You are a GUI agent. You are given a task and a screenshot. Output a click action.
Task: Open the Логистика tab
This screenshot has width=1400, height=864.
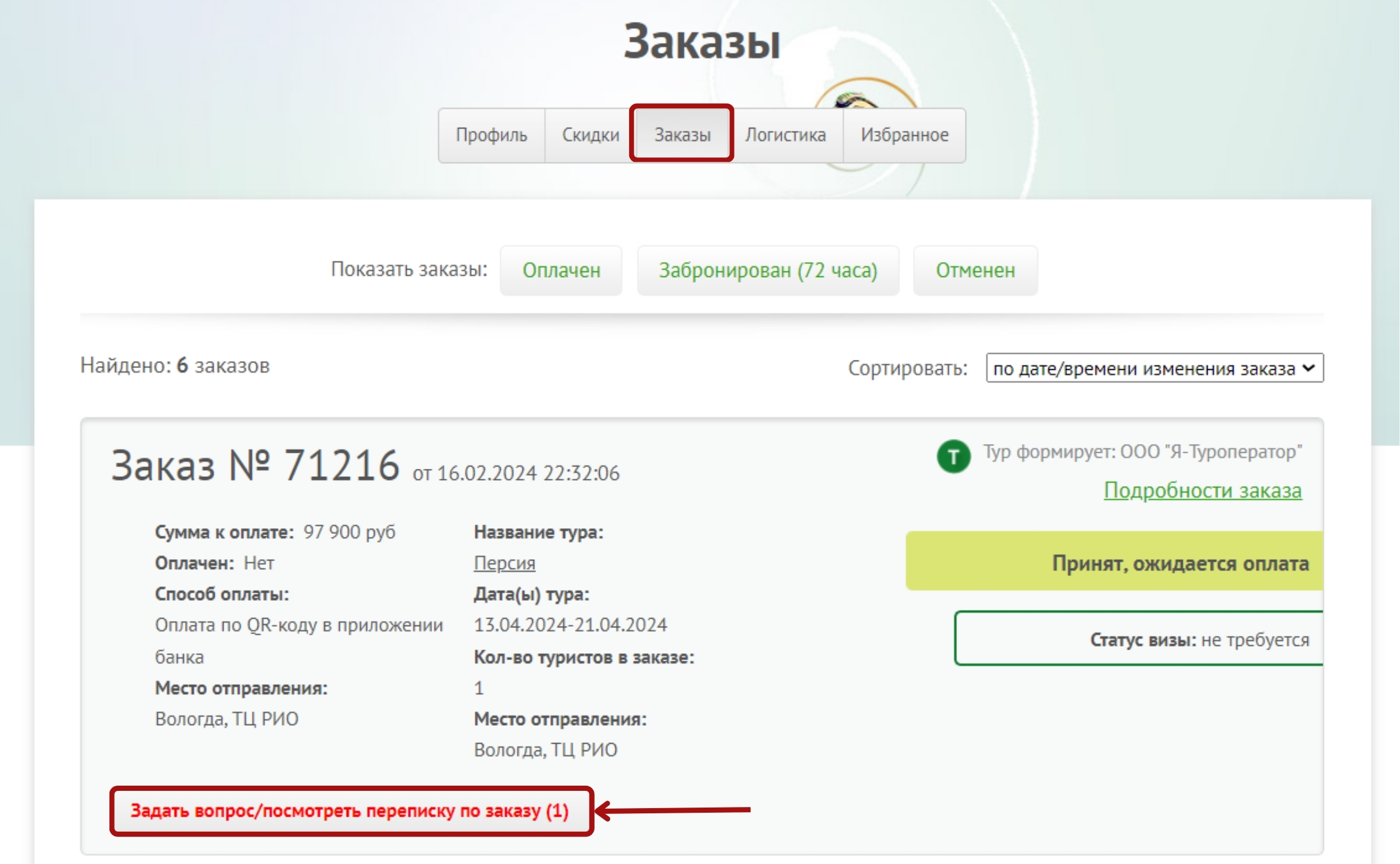785,135
